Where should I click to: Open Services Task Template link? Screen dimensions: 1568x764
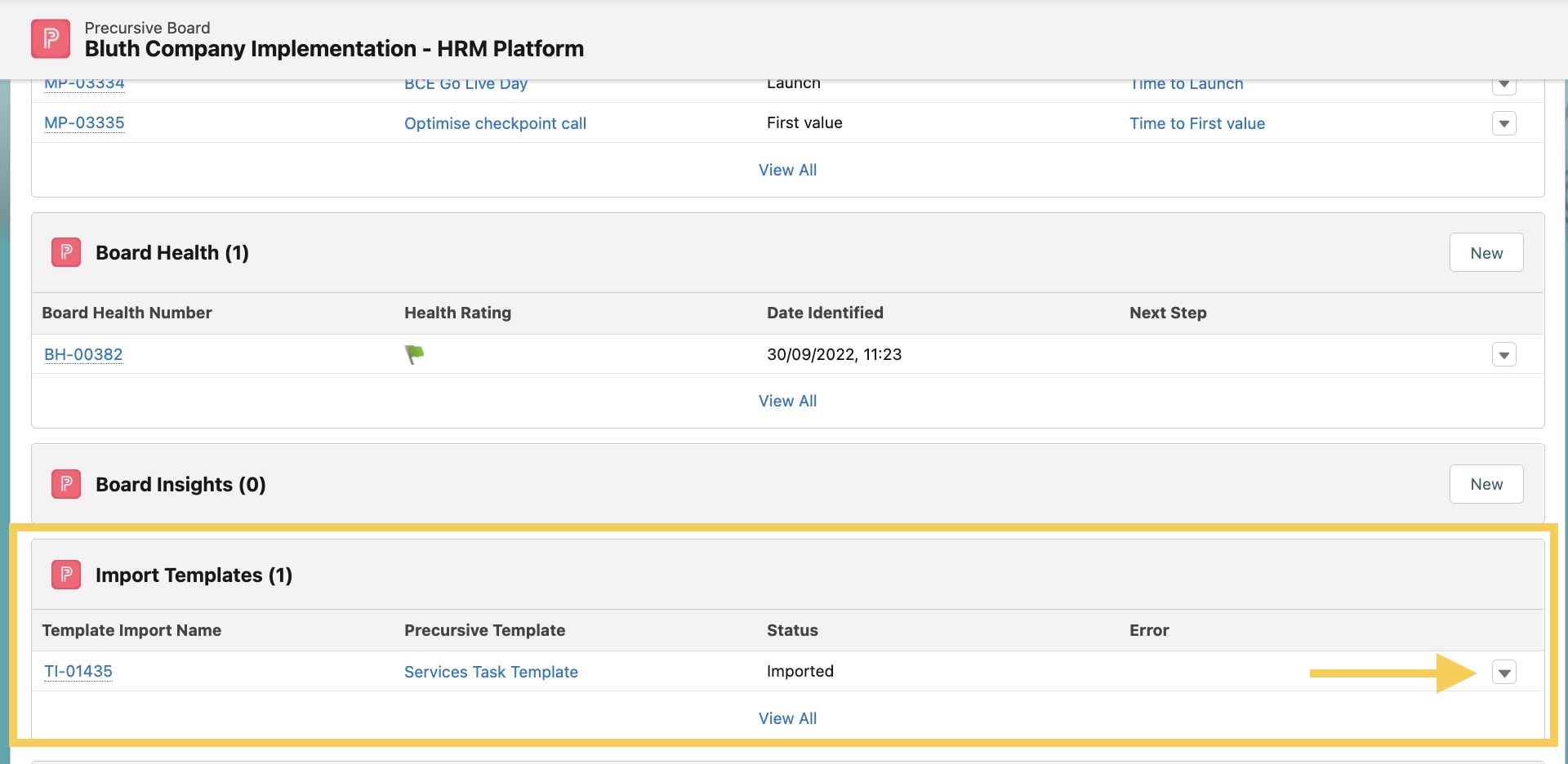(x=491, y=672)
